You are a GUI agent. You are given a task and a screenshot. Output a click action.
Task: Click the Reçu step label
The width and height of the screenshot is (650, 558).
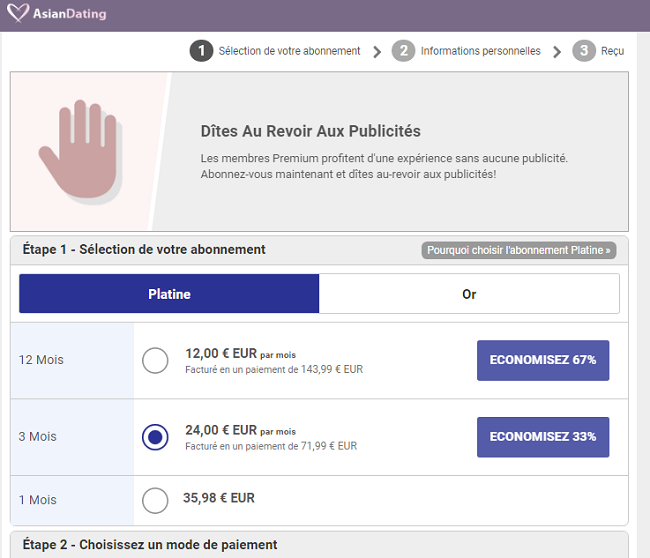coord(612,51)
